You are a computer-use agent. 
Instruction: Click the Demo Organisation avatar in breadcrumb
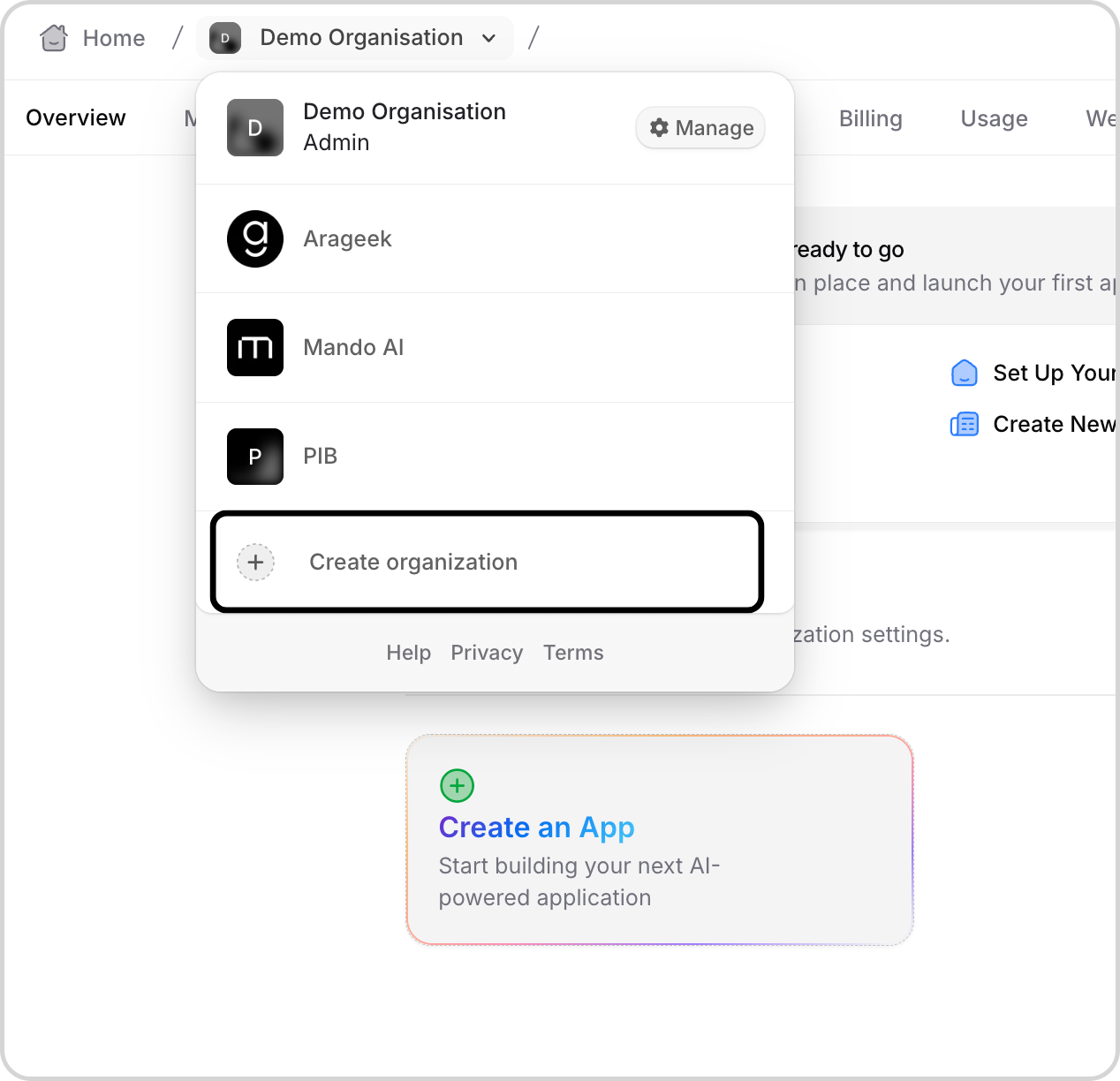pos(225,38)
